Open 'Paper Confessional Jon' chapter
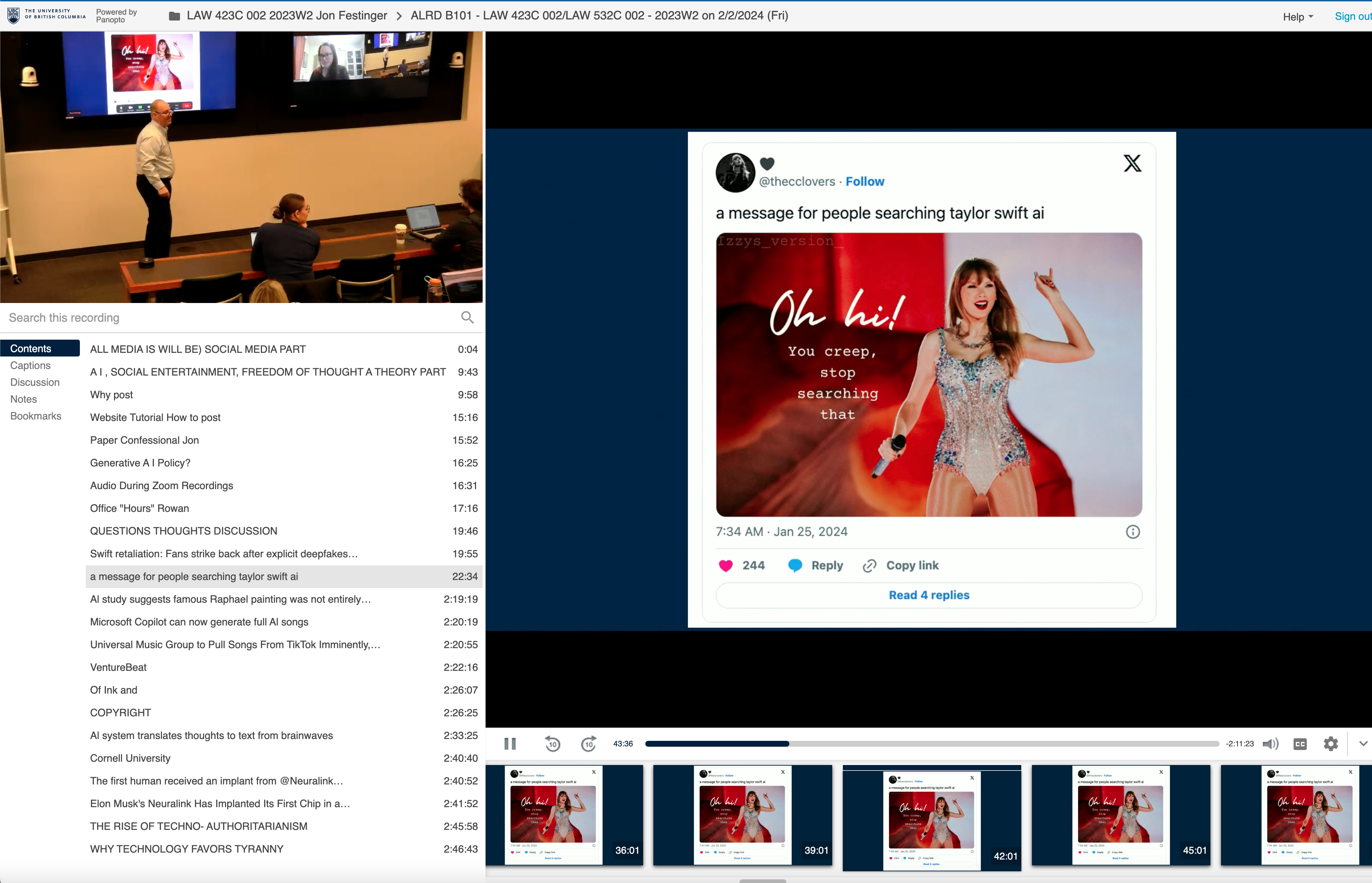This screenshot has height=883, width=1372. 284,440
